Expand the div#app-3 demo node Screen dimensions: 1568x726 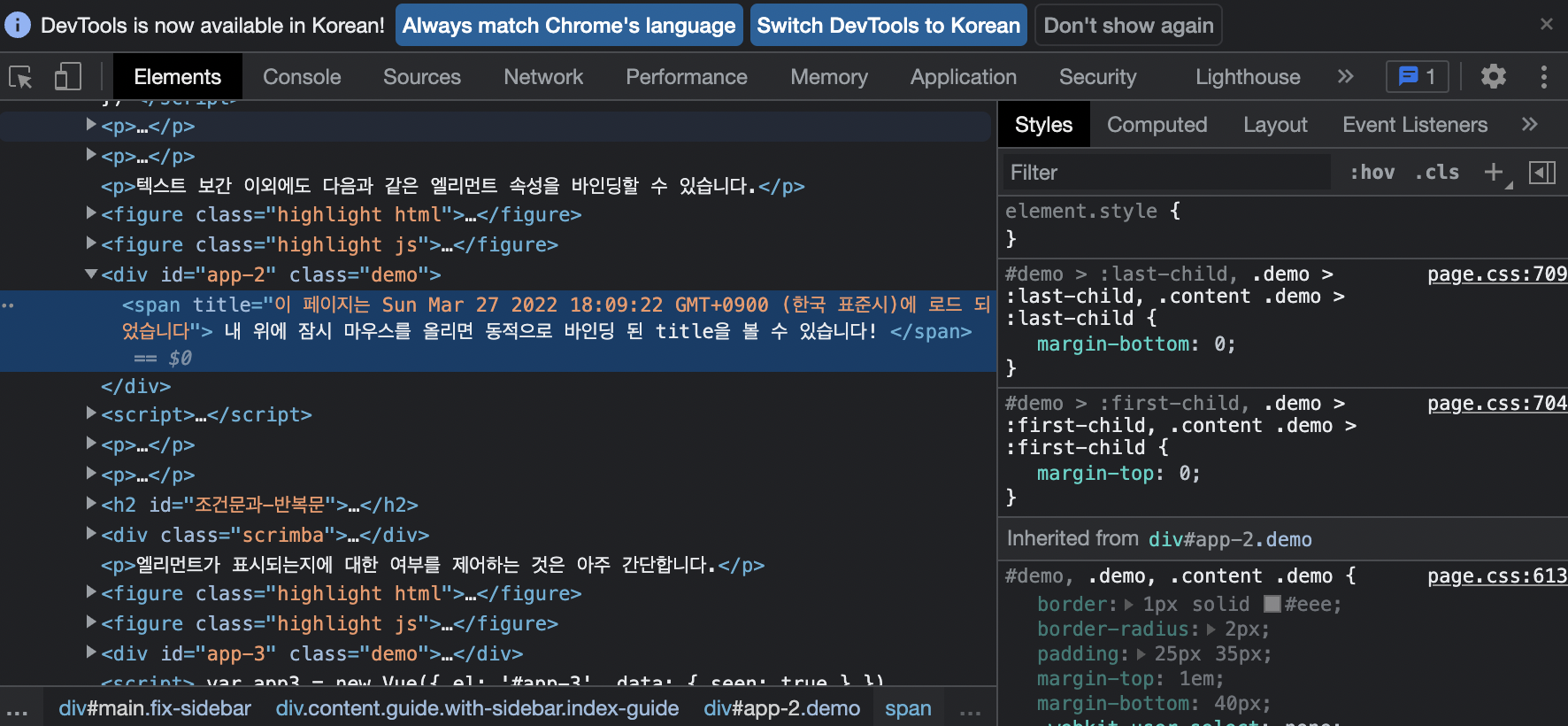point(91,653)
